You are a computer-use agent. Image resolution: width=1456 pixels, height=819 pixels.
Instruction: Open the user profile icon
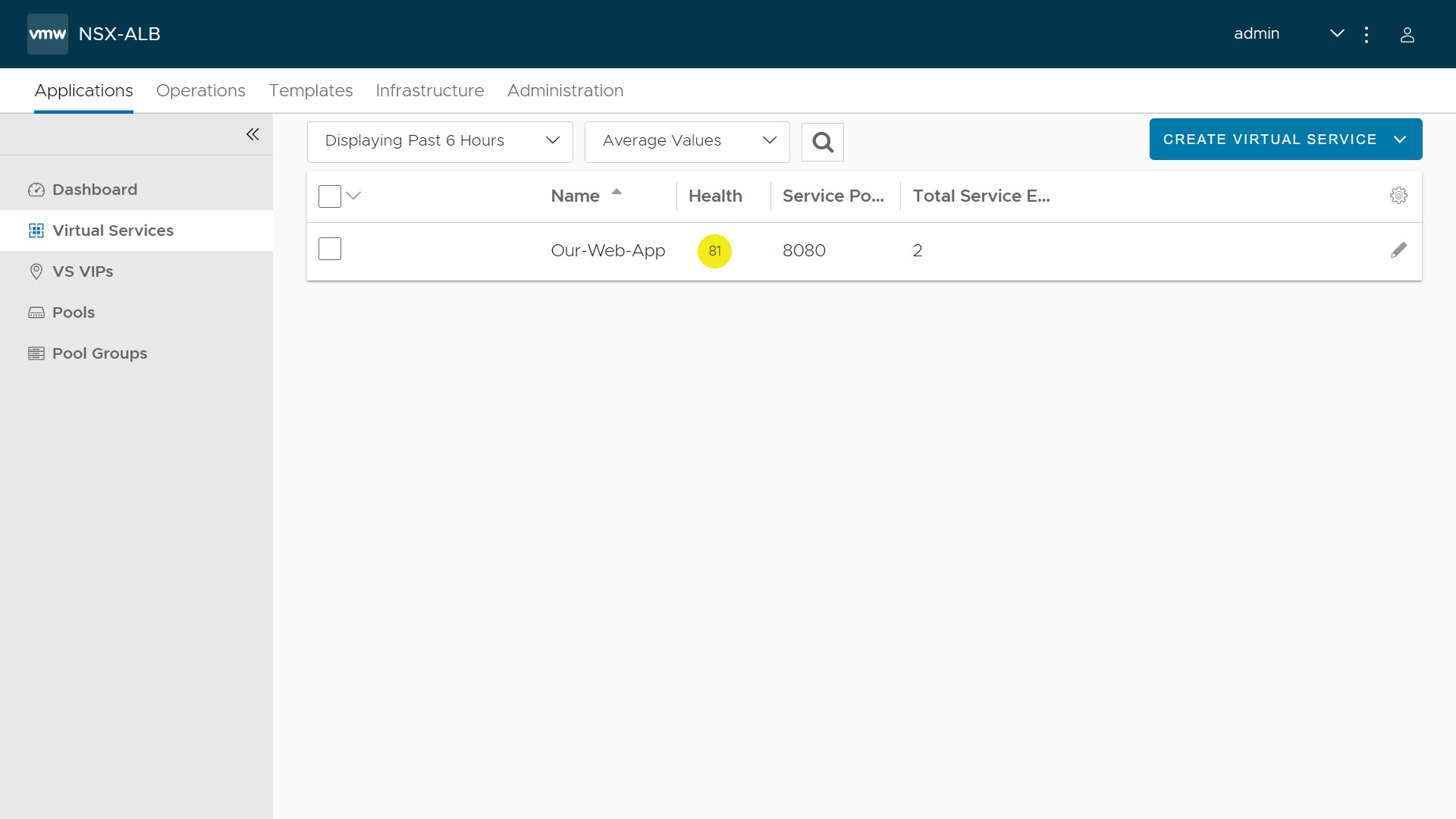pyautogui.click(x=1407, y=35)
